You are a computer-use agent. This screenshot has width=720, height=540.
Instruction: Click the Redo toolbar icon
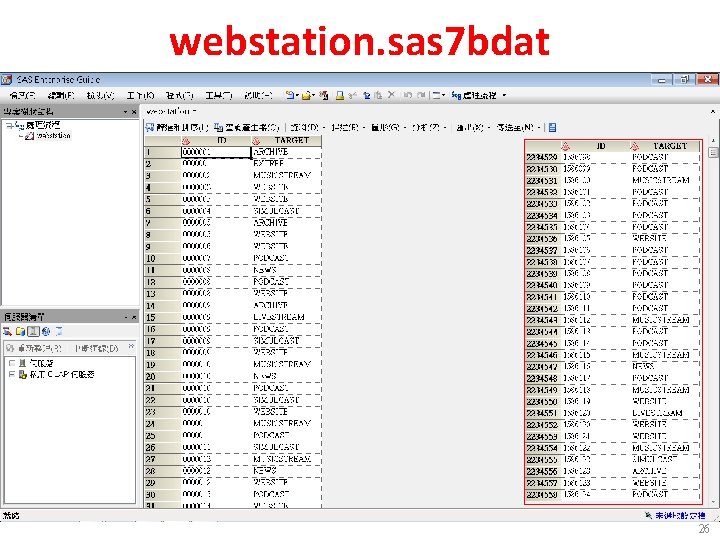tap(421, 95)
